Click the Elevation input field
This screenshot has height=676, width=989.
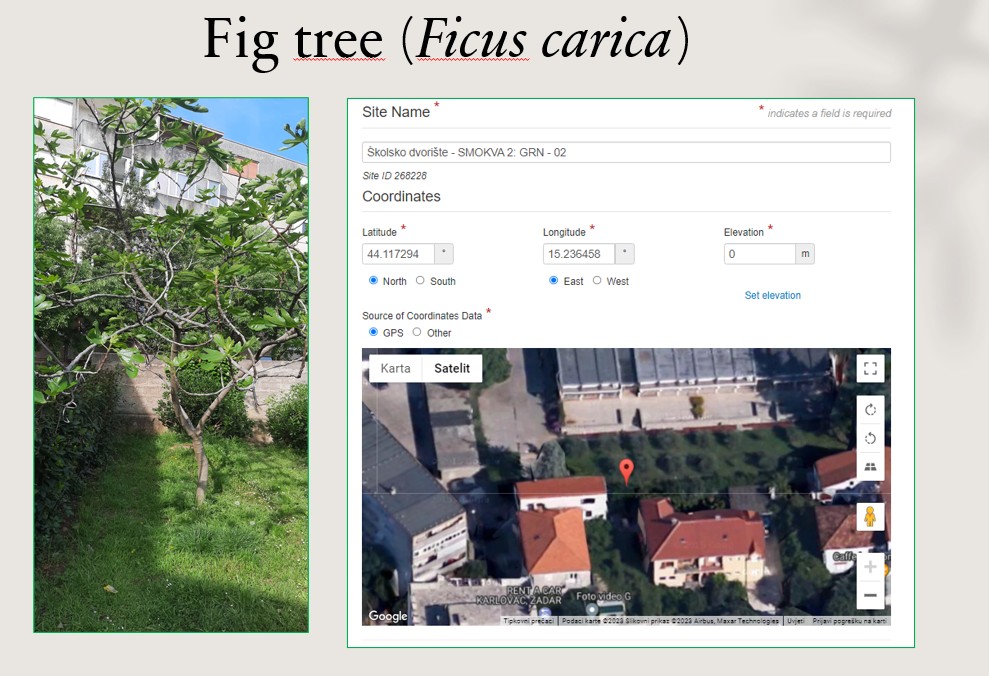[x=759, y=254]
